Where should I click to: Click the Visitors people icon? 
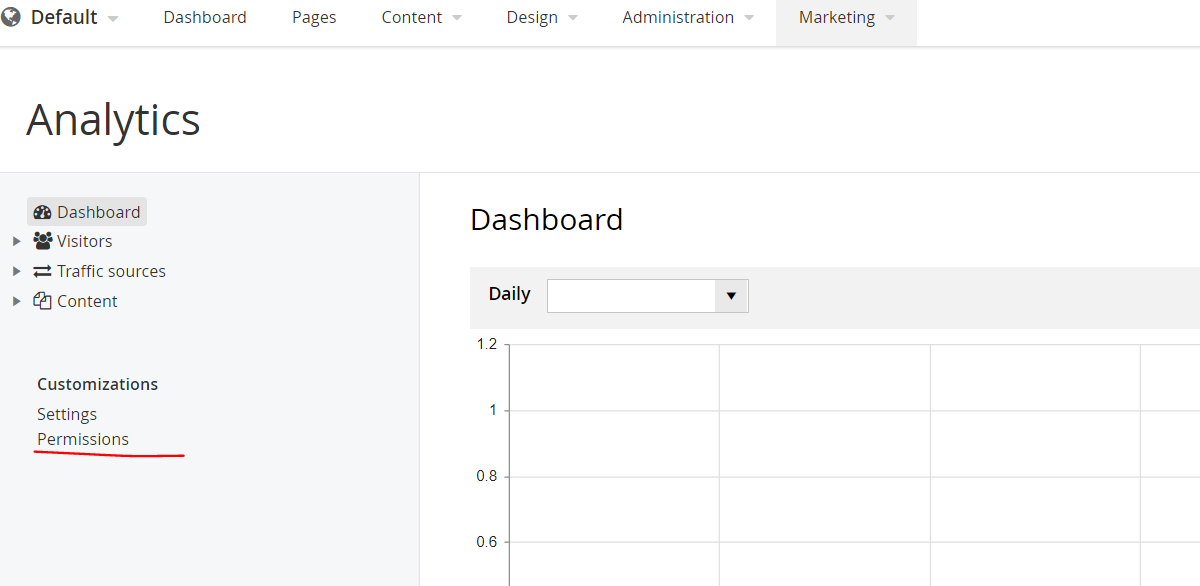point(43,241)
